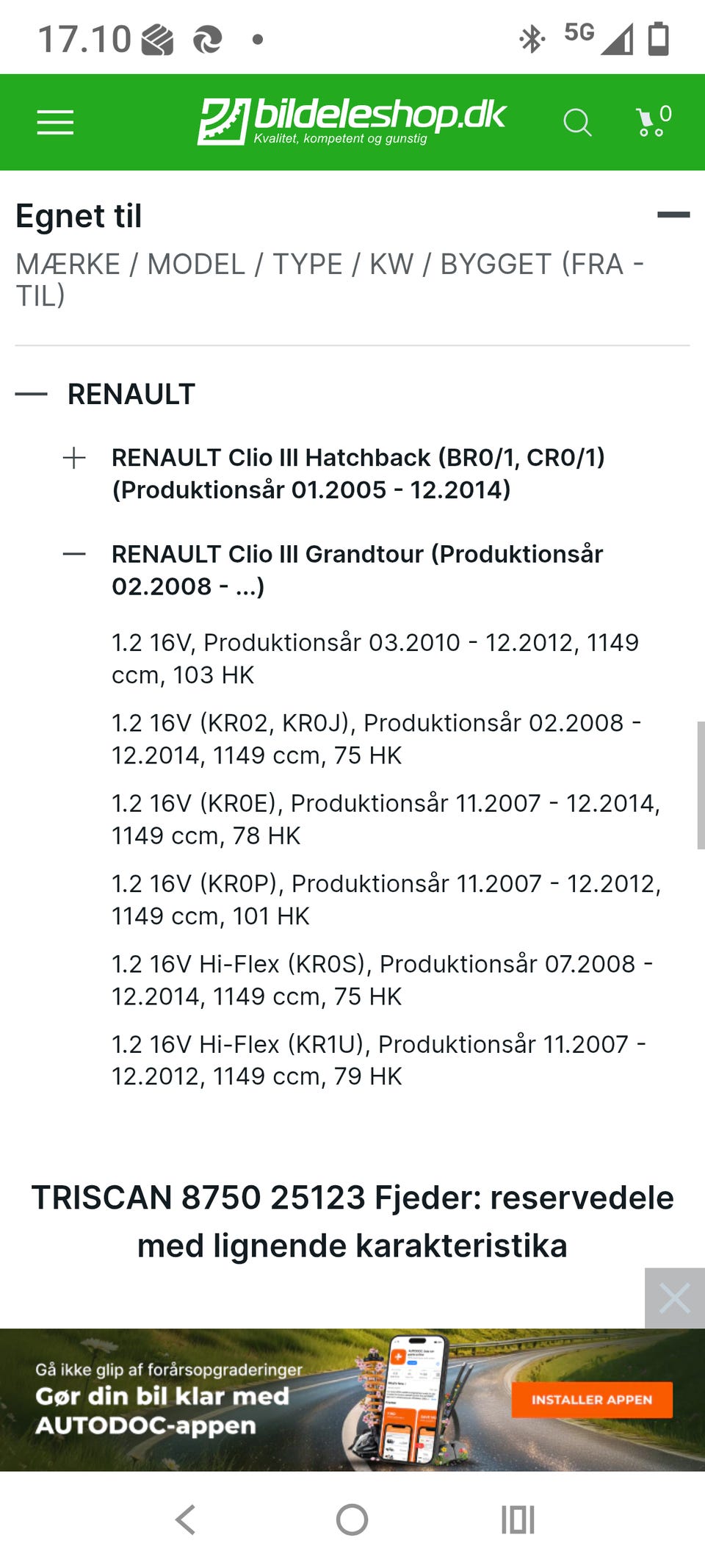Click the page scrollbar handle

[700, 785]
